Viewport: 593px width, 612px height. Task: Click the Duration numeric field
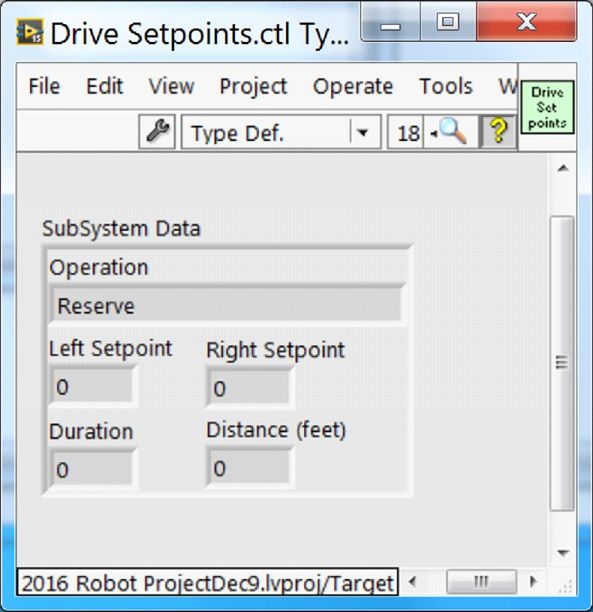coord(93,468)
